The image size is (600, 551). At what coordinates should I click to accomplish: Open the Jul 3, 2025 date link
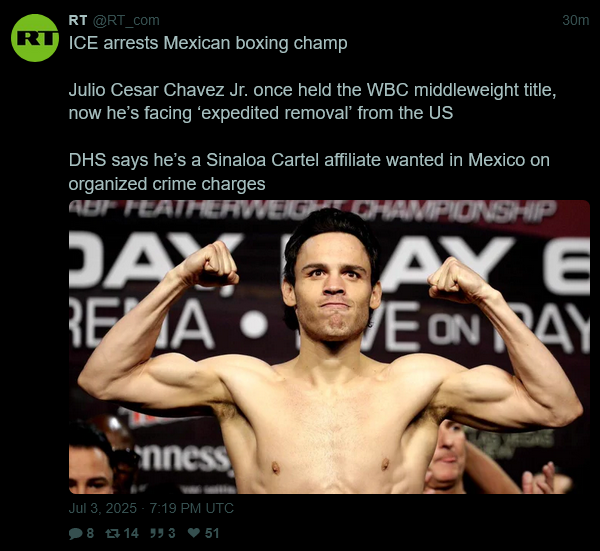[103, 508]
